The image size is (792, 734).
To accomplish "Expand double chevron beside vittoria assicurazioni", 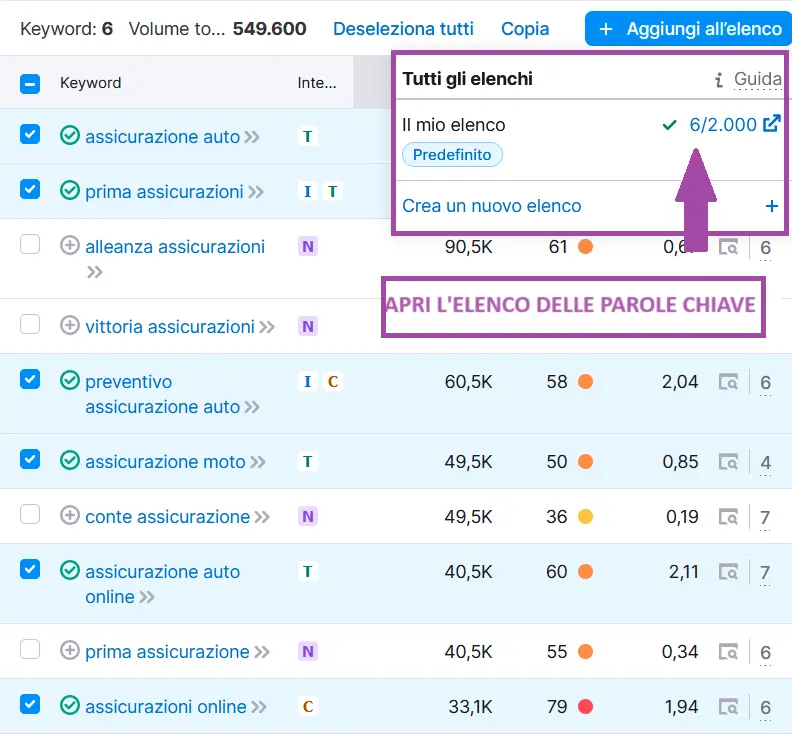I will point(268,327).
